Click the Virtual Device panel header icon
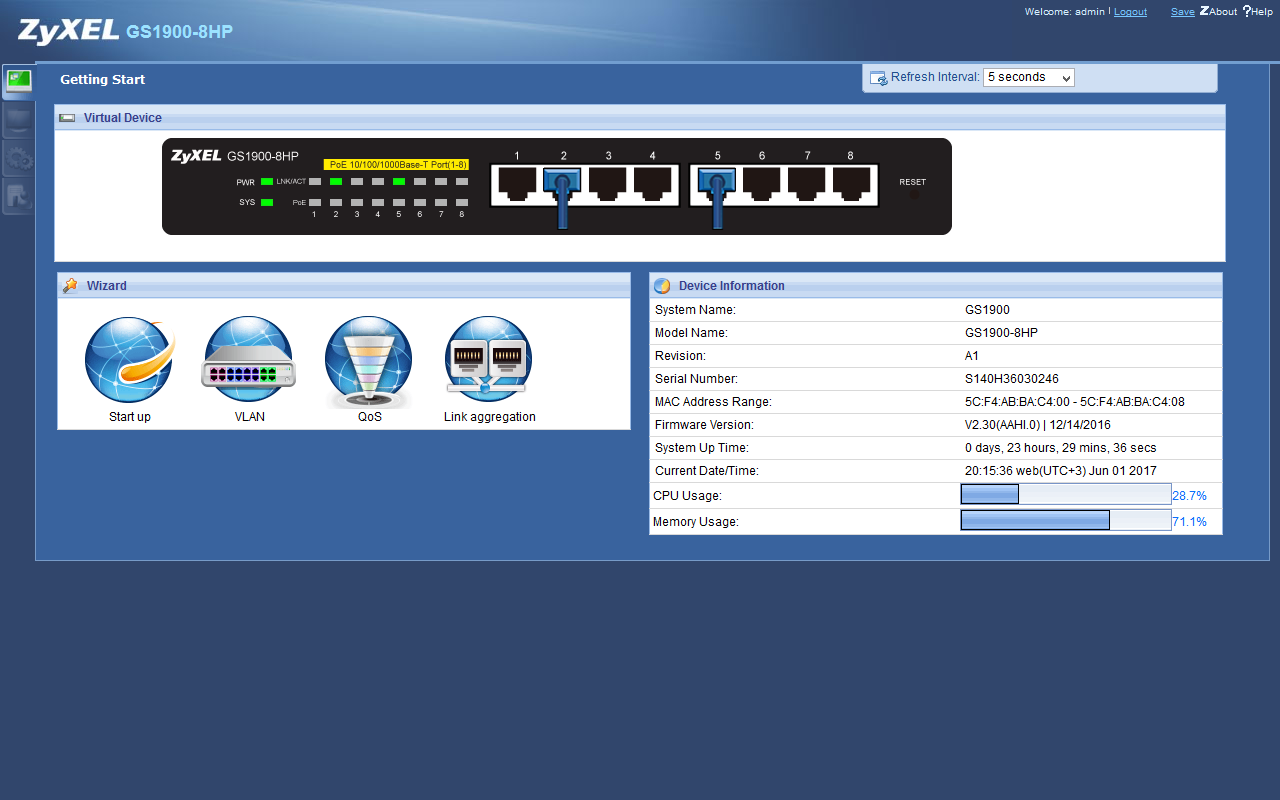Screen dimensions: 1280x800 [x=67, y=118]
